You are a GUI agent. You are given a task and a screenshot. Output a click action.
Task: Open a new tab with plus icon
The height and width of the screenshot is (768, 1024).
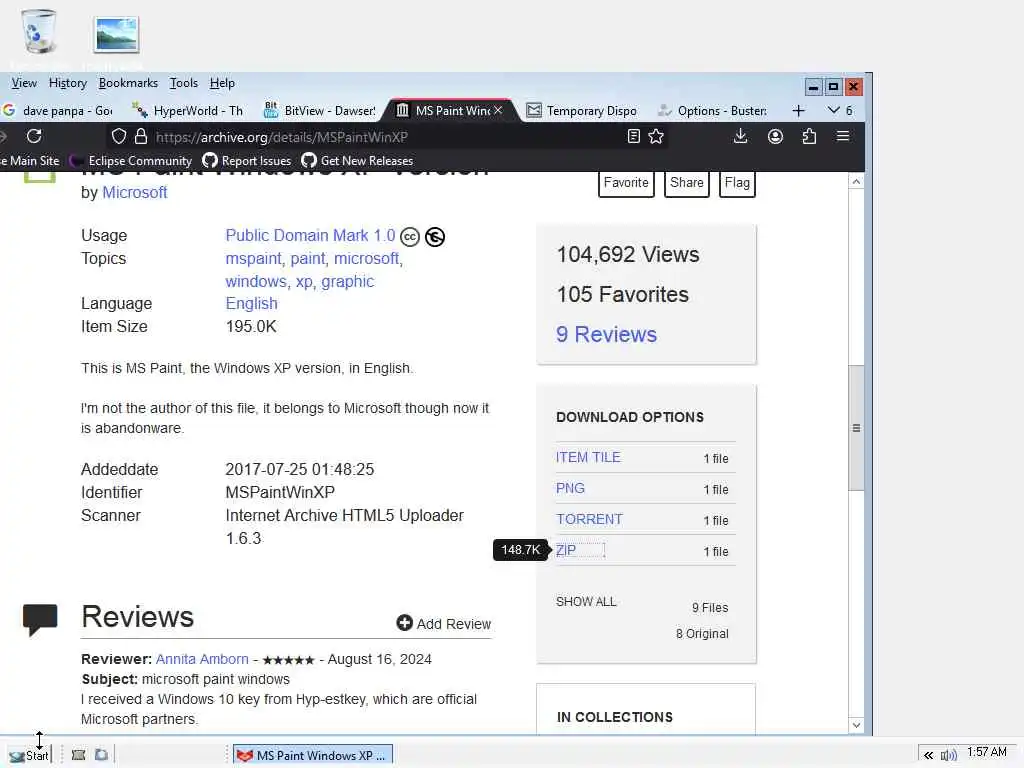798,110
